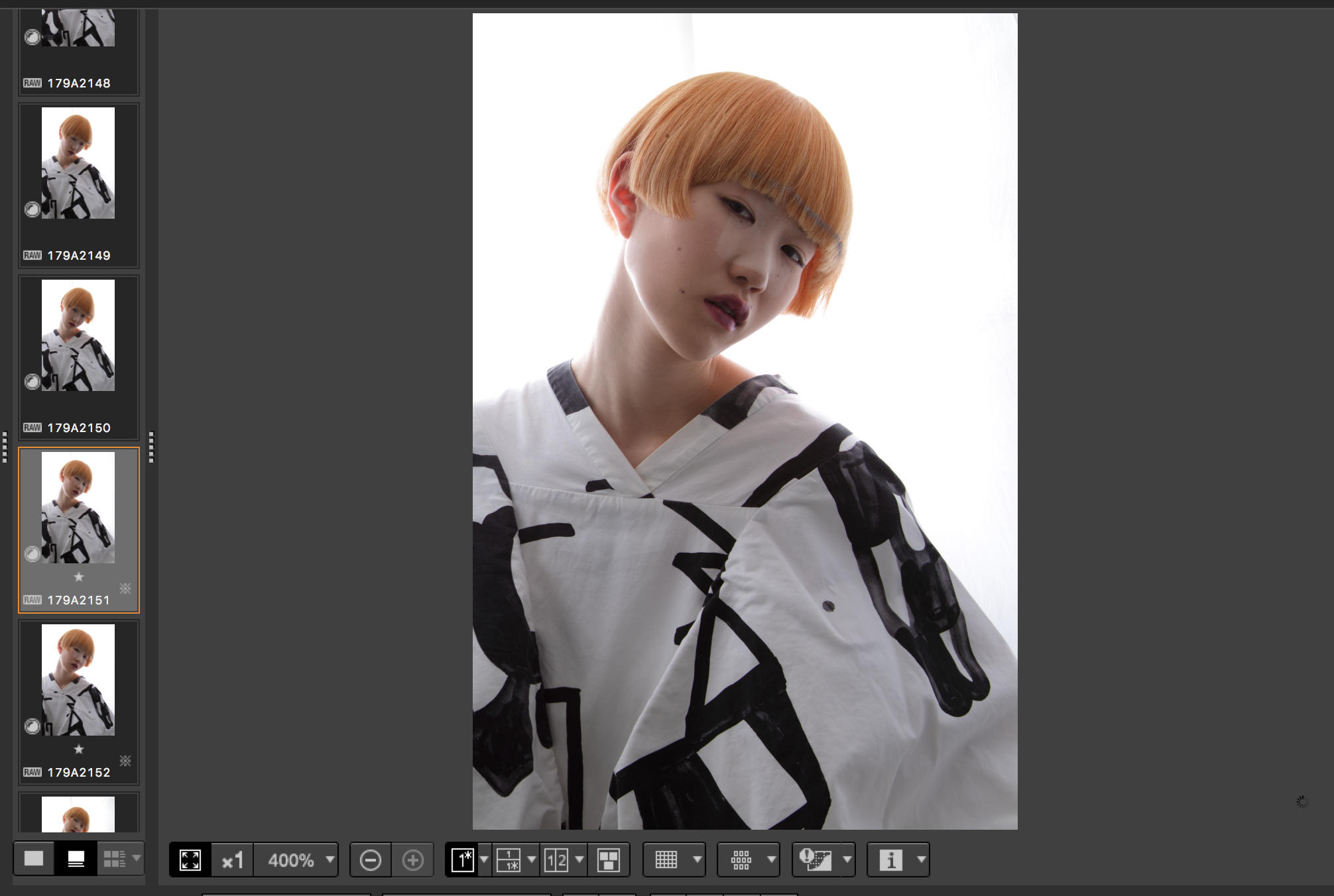The width and height of the screenshot is (1334, 896).
Task: Switch to thumbnail grid layout
Action: (114, 859)
